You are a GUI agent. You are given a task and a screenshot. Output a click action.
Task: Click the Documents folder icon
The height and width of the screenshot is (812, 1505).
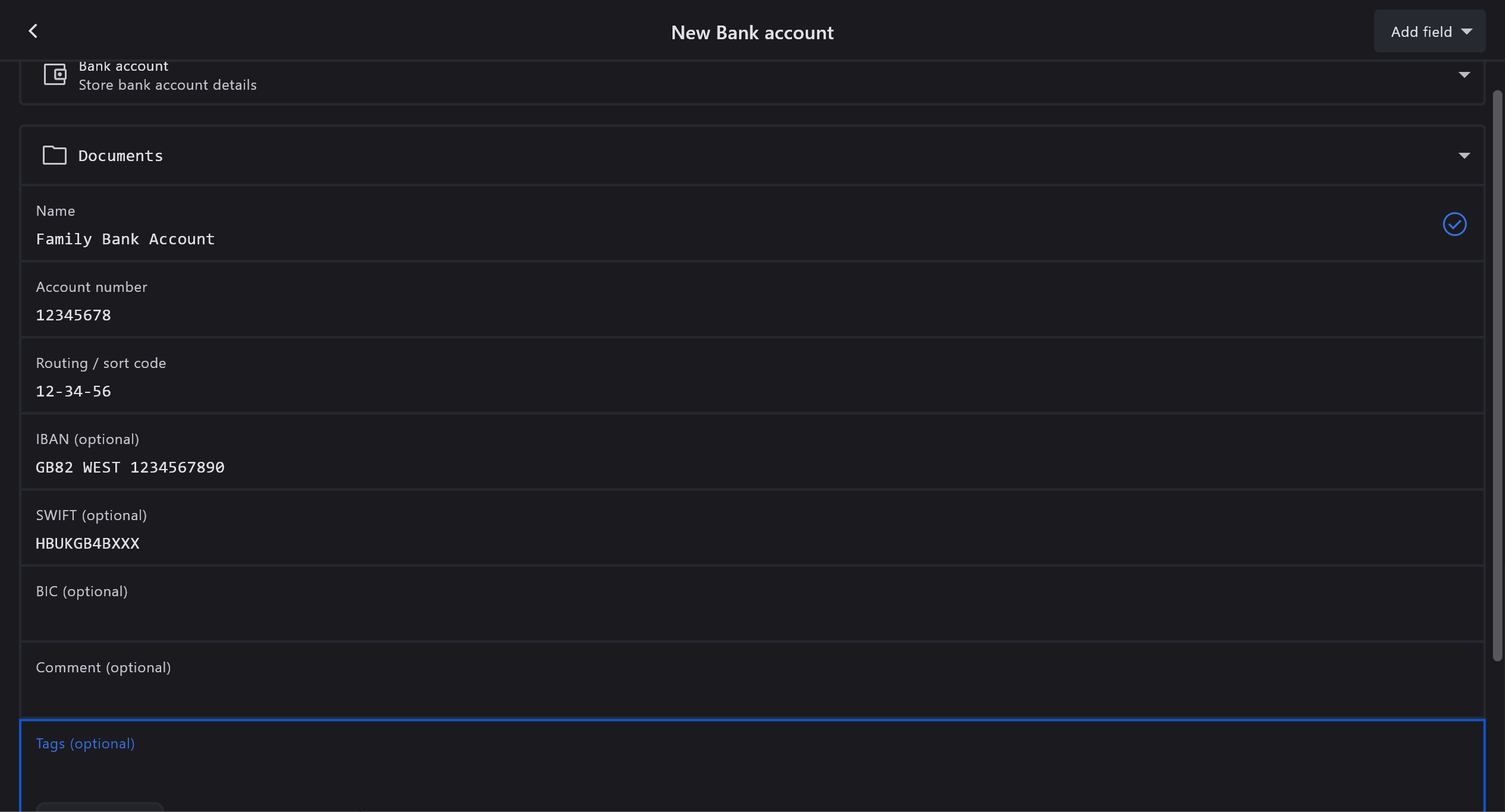[x=55, y=155]
